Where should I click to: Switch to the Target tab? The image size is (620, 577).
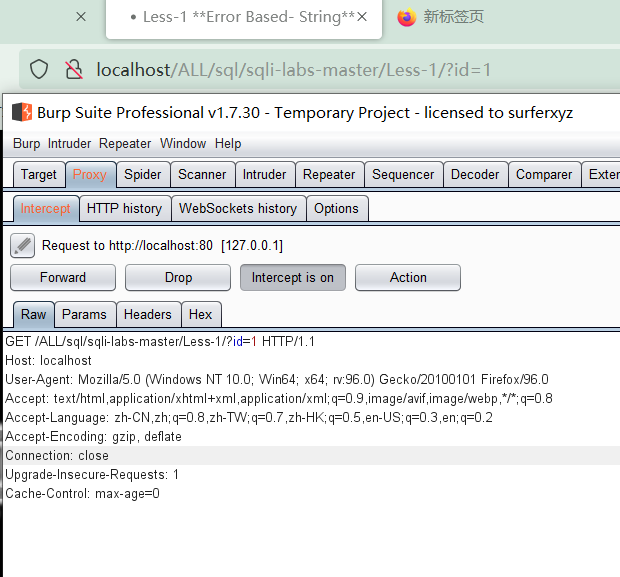(39, 174)
